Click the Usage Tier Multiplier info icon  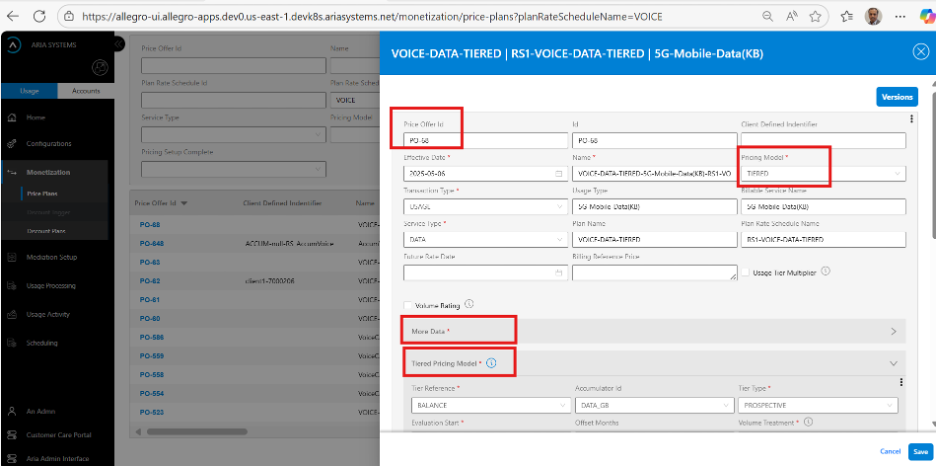click(826, 271)
